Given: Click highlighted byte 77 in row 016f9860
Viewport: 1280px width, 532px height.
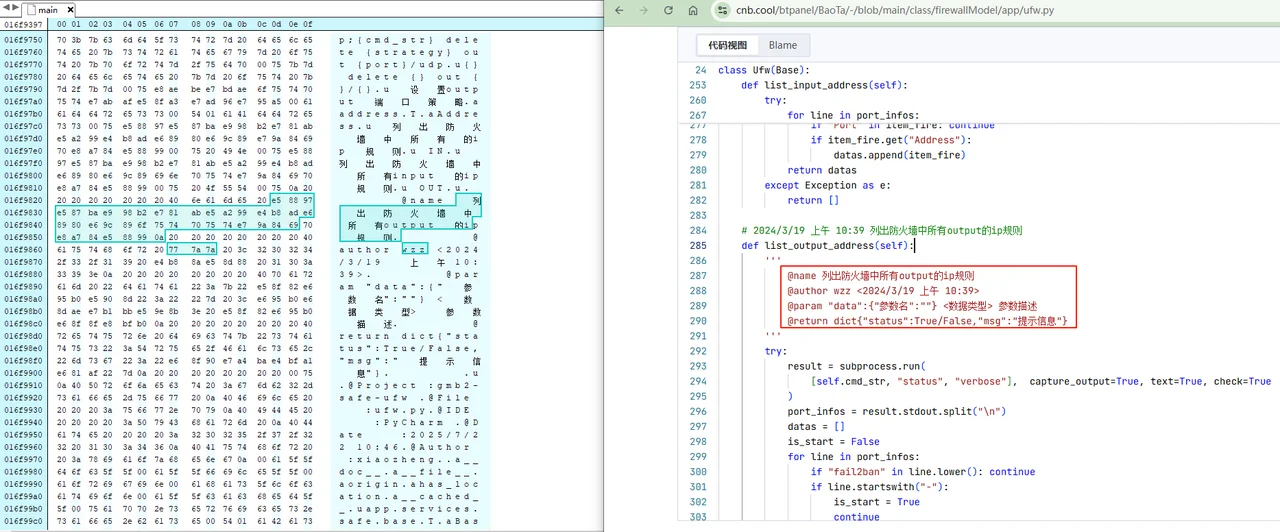Looking at the screenshot, I should point(175,250).
